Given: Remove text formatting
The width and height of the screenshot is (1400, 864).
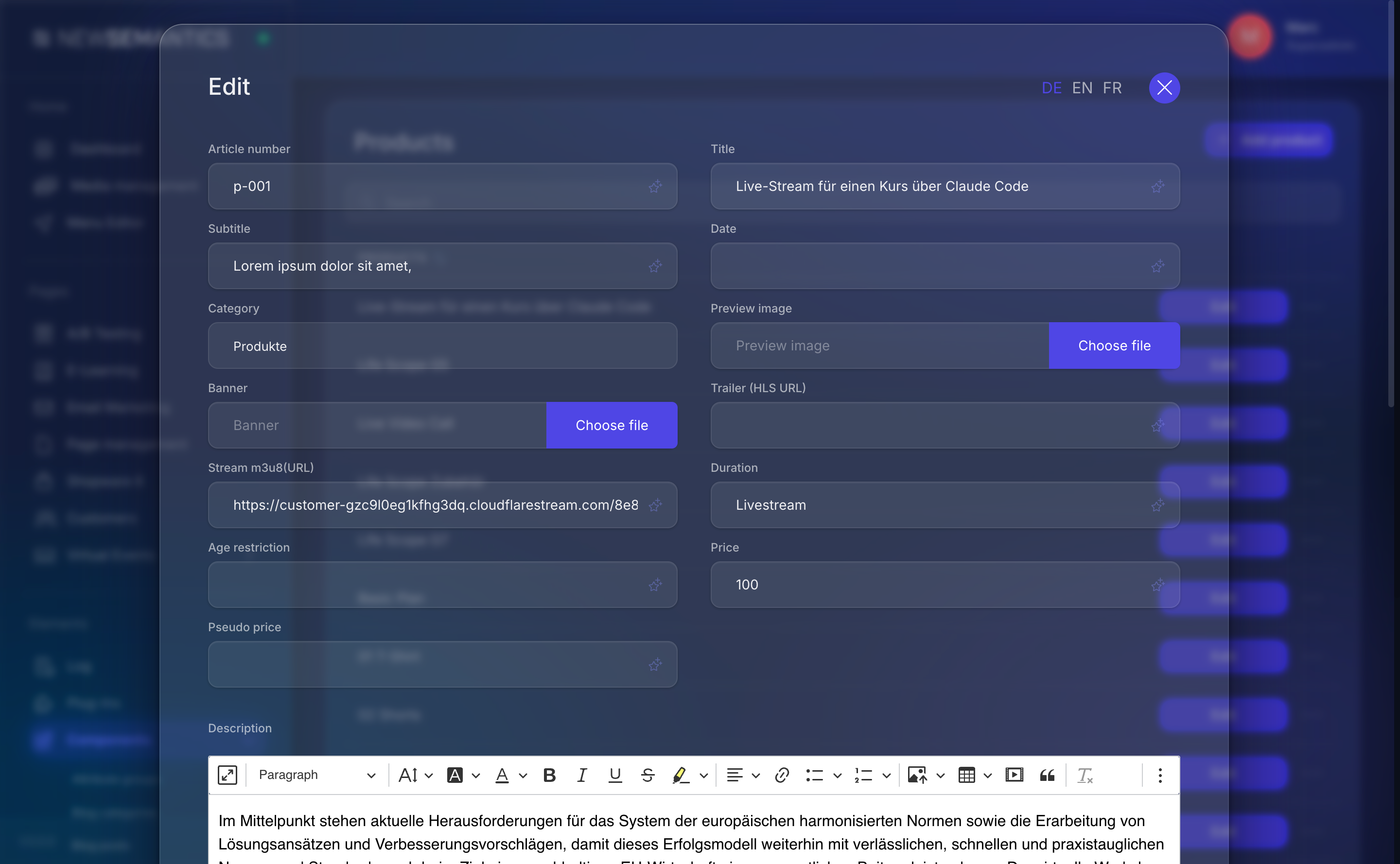Looking at the screenshot, I should pos(1085,775).
